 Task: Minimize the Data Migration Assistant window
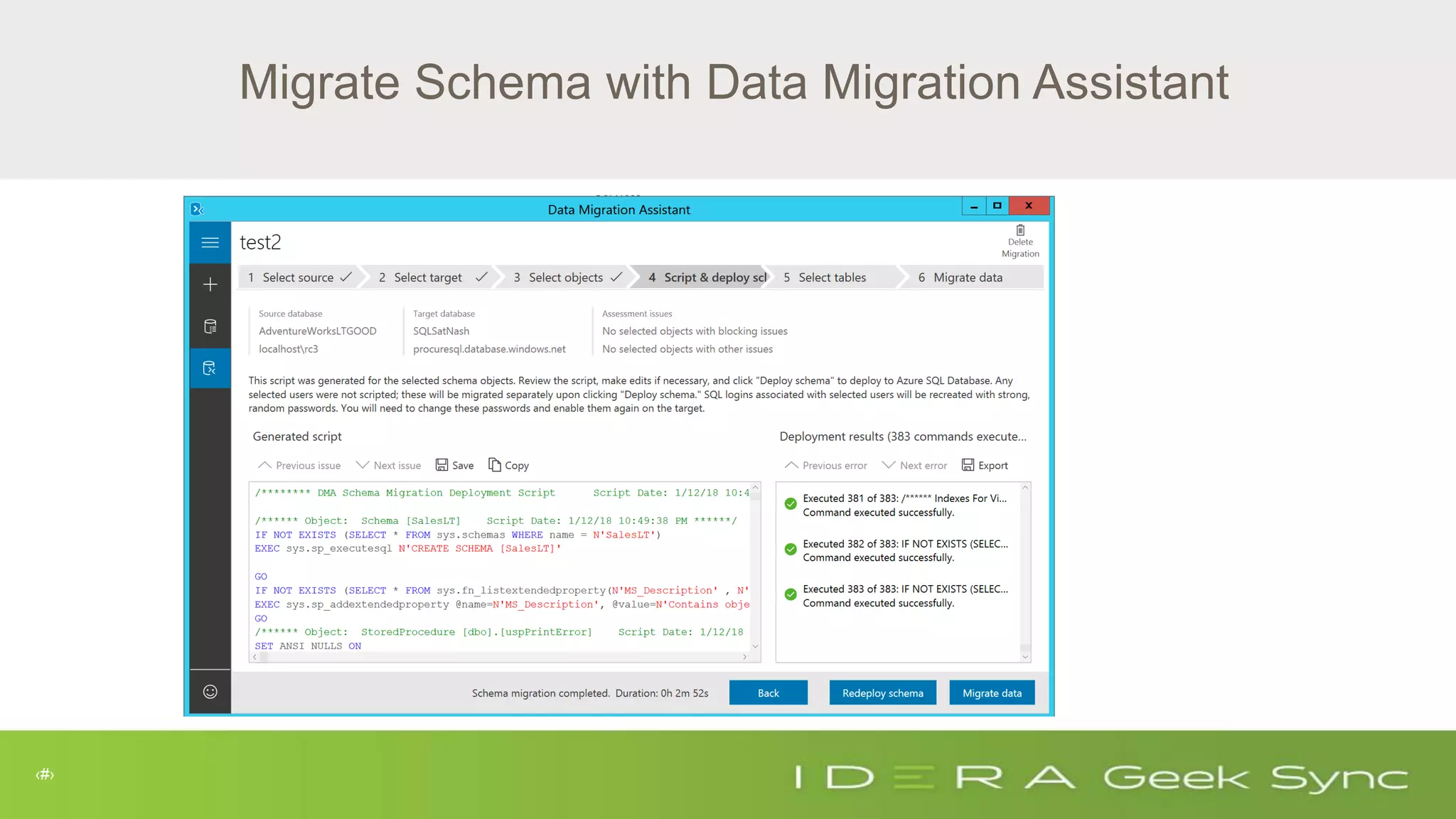(x=974, y=206)
